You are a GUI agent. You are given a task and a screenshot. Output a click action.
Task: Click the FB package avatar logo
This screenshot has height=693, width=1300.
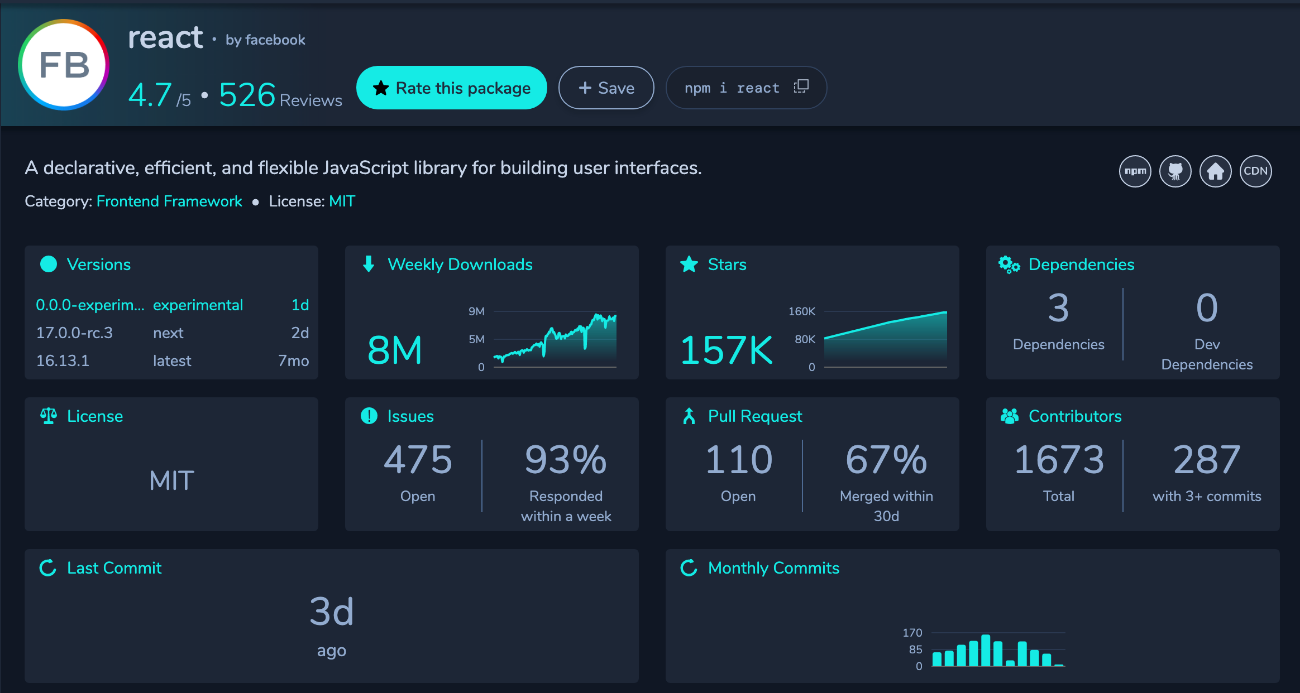(64, 65)
